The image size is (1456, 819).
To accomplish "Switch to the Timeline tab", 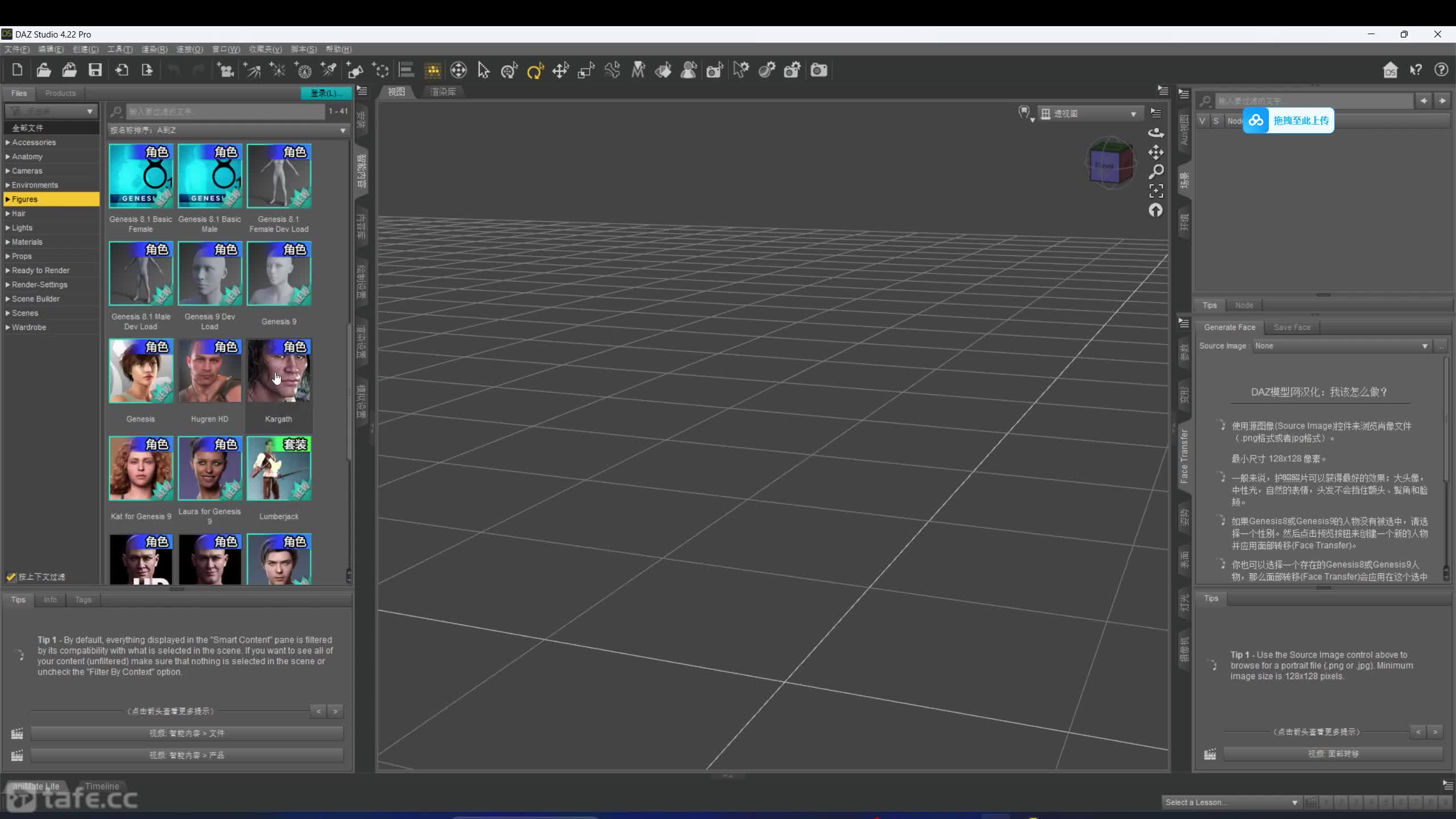I will coord(102,786).
